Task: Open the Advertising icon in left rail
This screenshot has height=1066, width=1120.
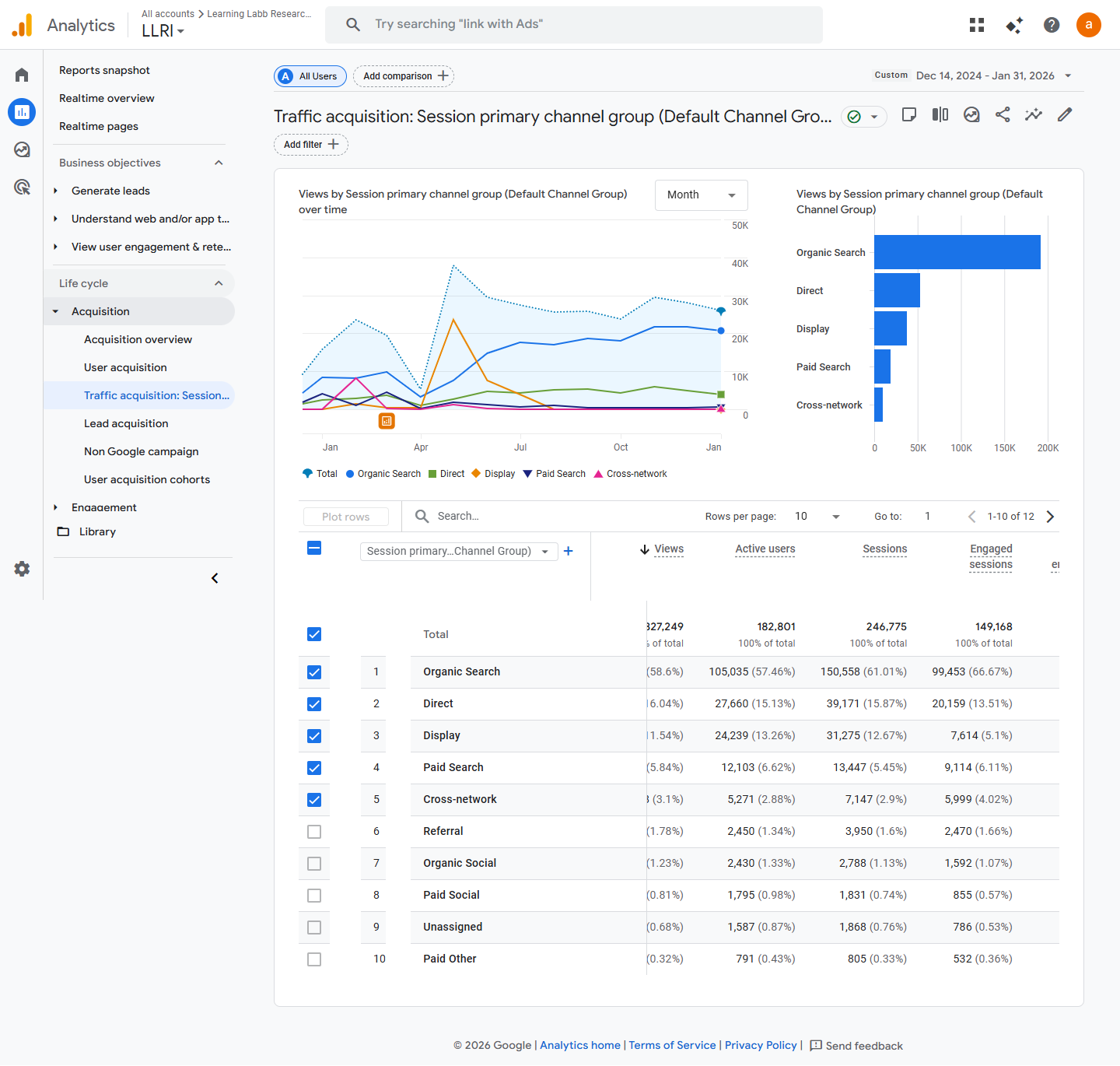Action: click(x=22, y=187)
